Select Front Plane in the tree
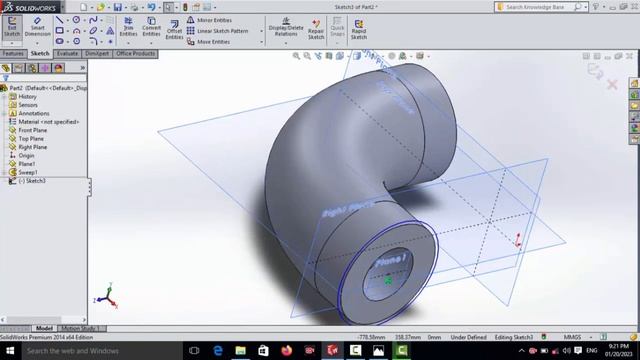 coord(33,130)
